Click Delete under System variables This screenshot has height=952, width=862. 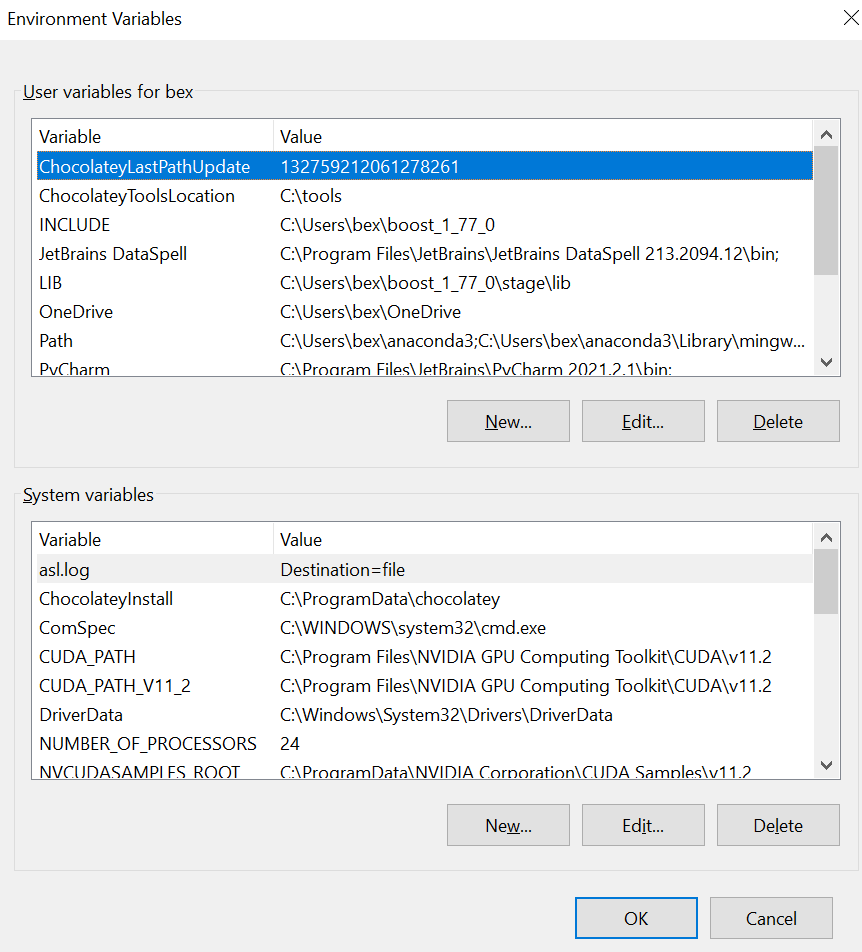click(x=777, y=825)
